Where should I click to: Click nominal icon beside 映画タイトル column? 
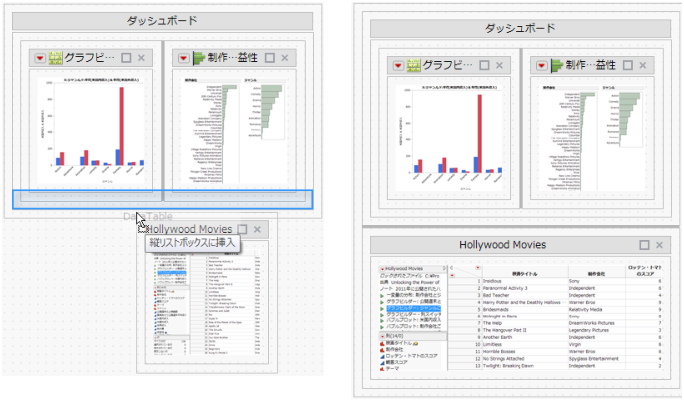[382, 344]
